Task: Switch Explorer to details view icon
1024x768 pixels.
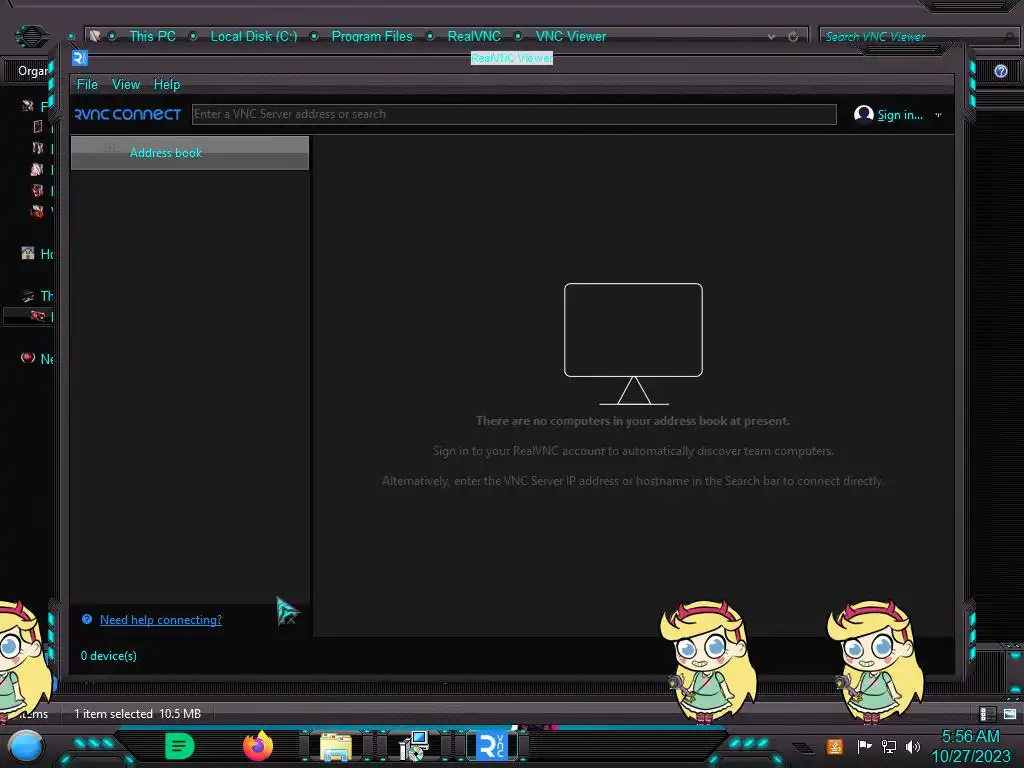Action: click(x=988, y=714)
